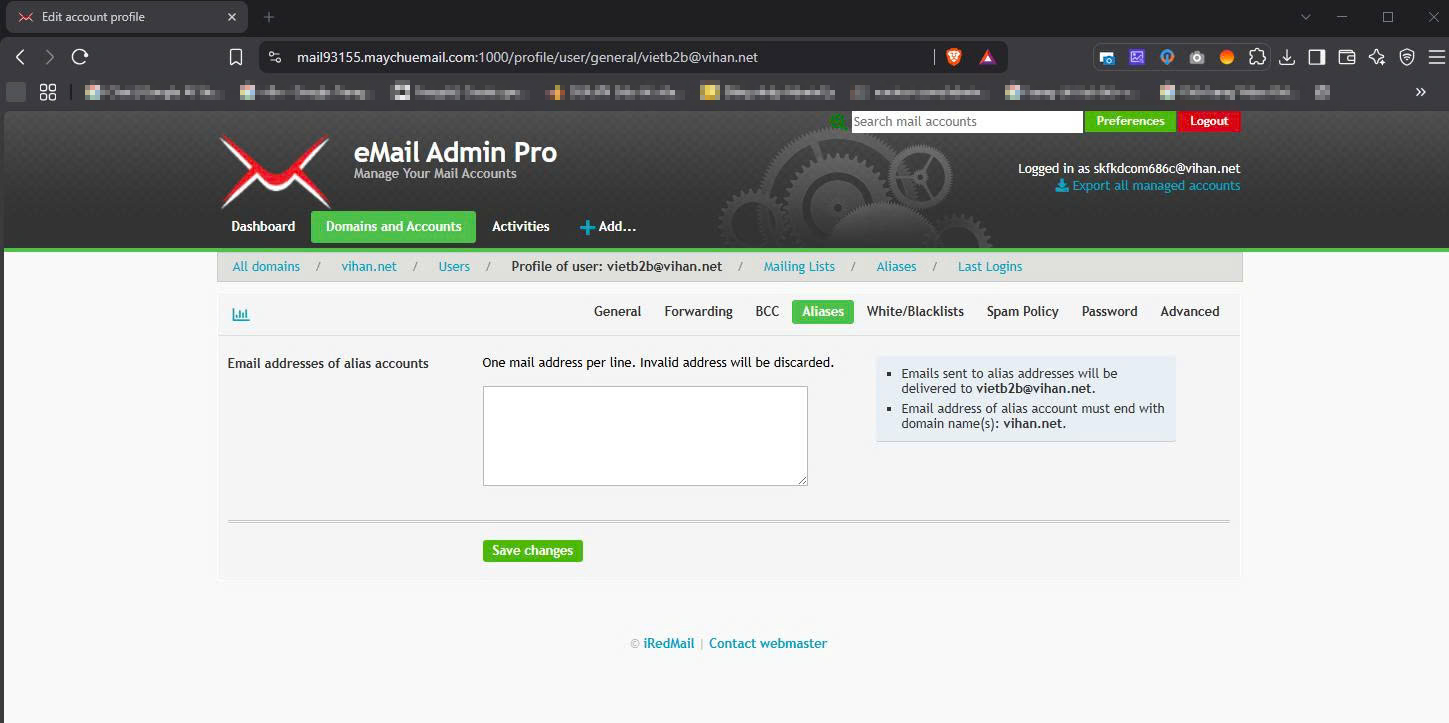Open the Spam Policy tab
The width and height of the screenshot is (1449, 723).
click(1022, 312)
